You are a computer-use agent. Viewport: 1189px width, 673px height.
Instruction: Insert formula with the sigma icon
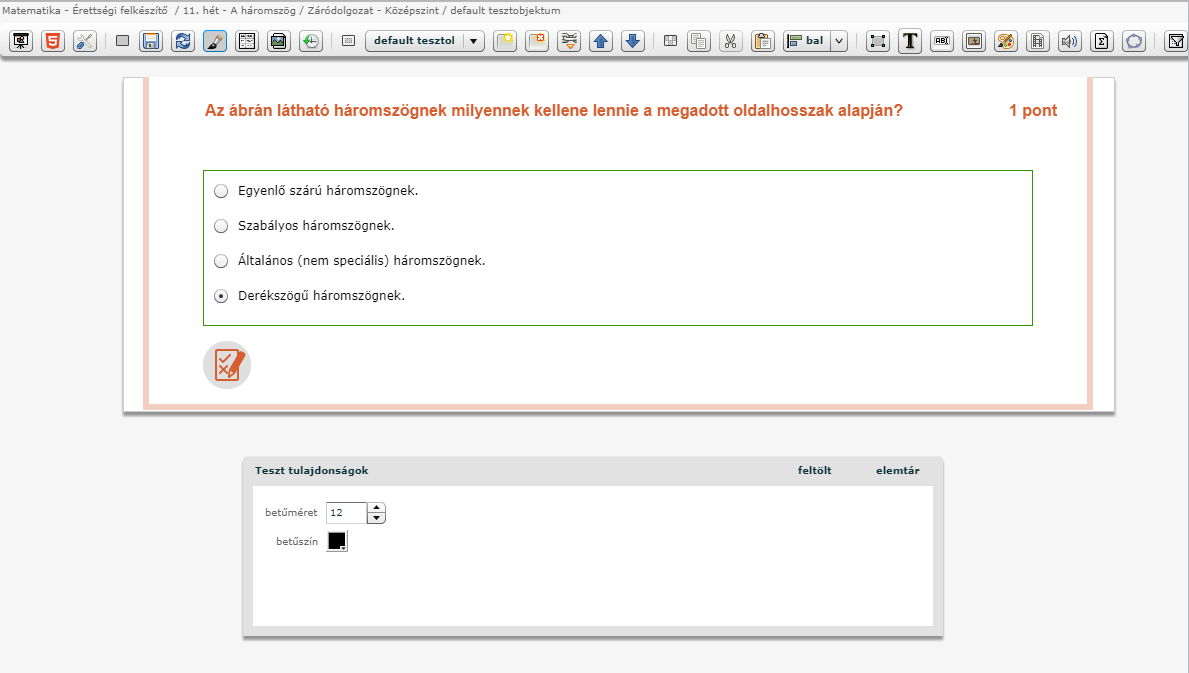1102,41
